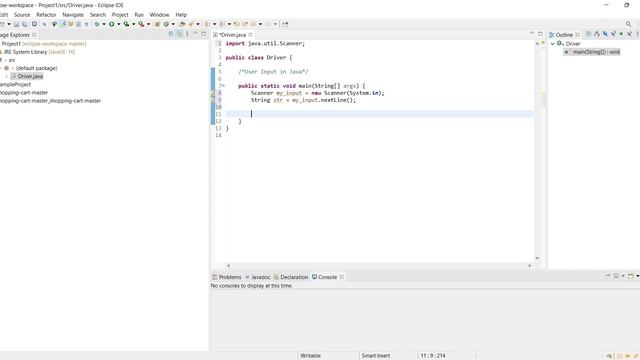
Task: Click the Open Type icon in toolbar
Action: [182, 24]
